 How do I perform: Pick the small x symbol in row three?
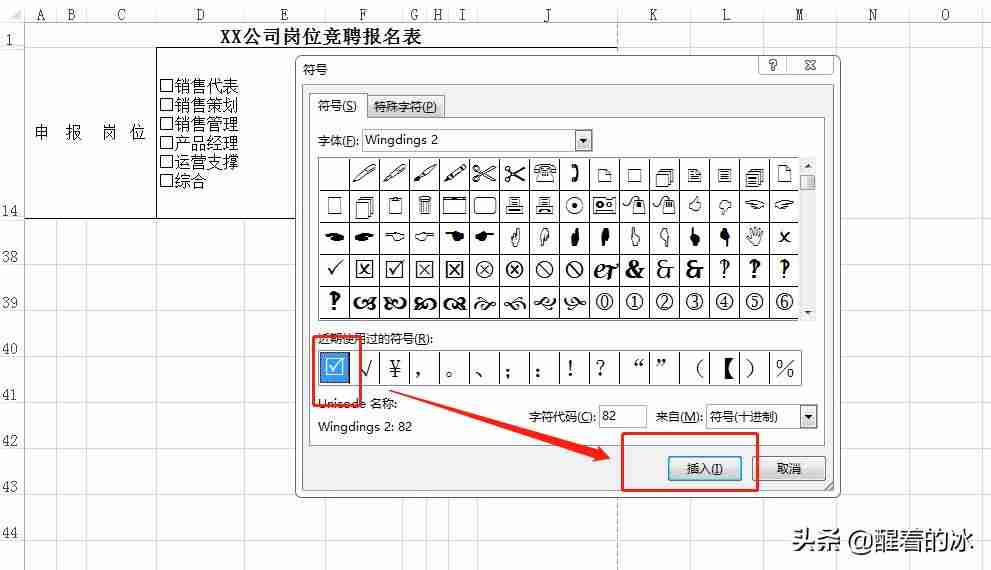pos(784,237)
